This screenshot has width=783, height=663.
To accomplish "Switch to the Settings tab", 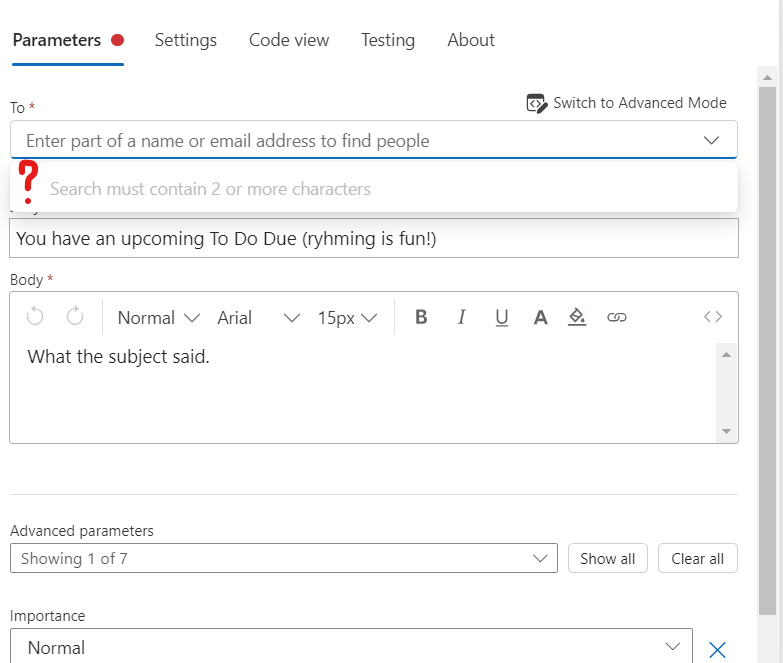I will [x=186, y=40].
